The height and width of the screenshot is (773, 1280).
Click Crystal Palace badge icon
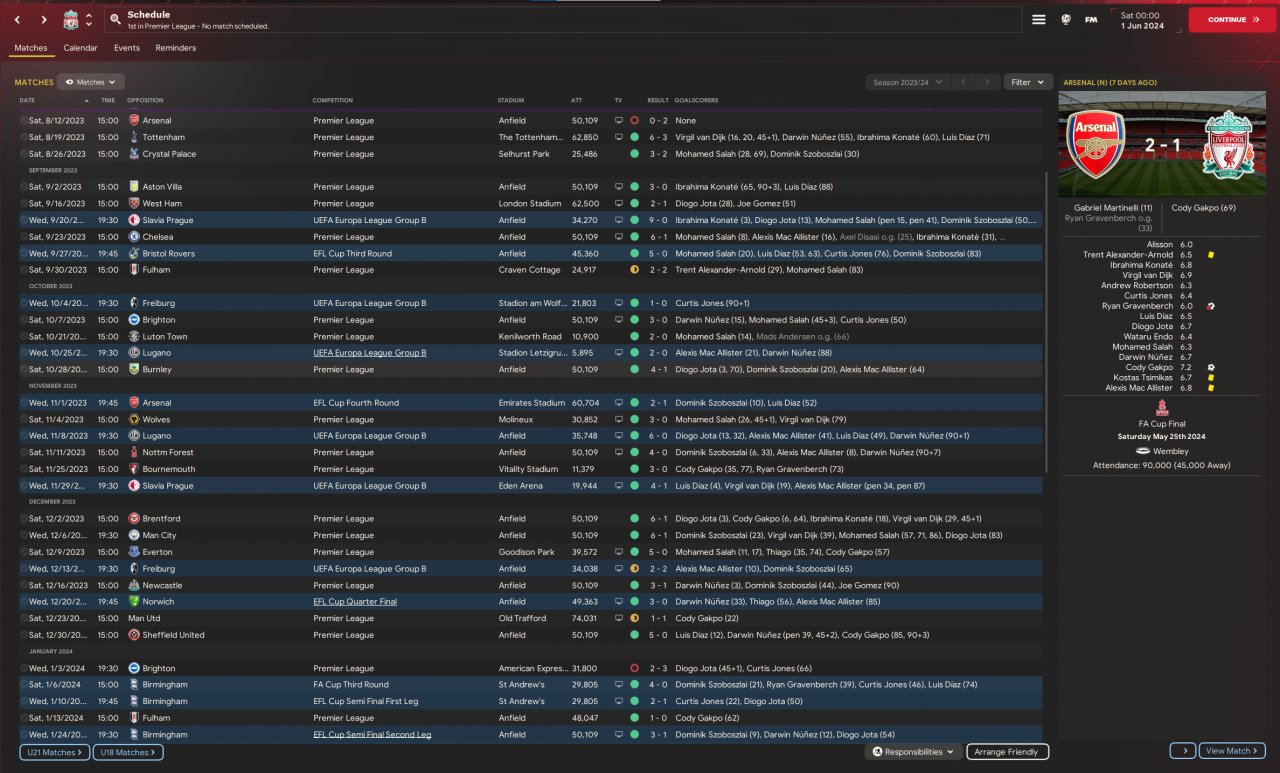click(134, 154)
